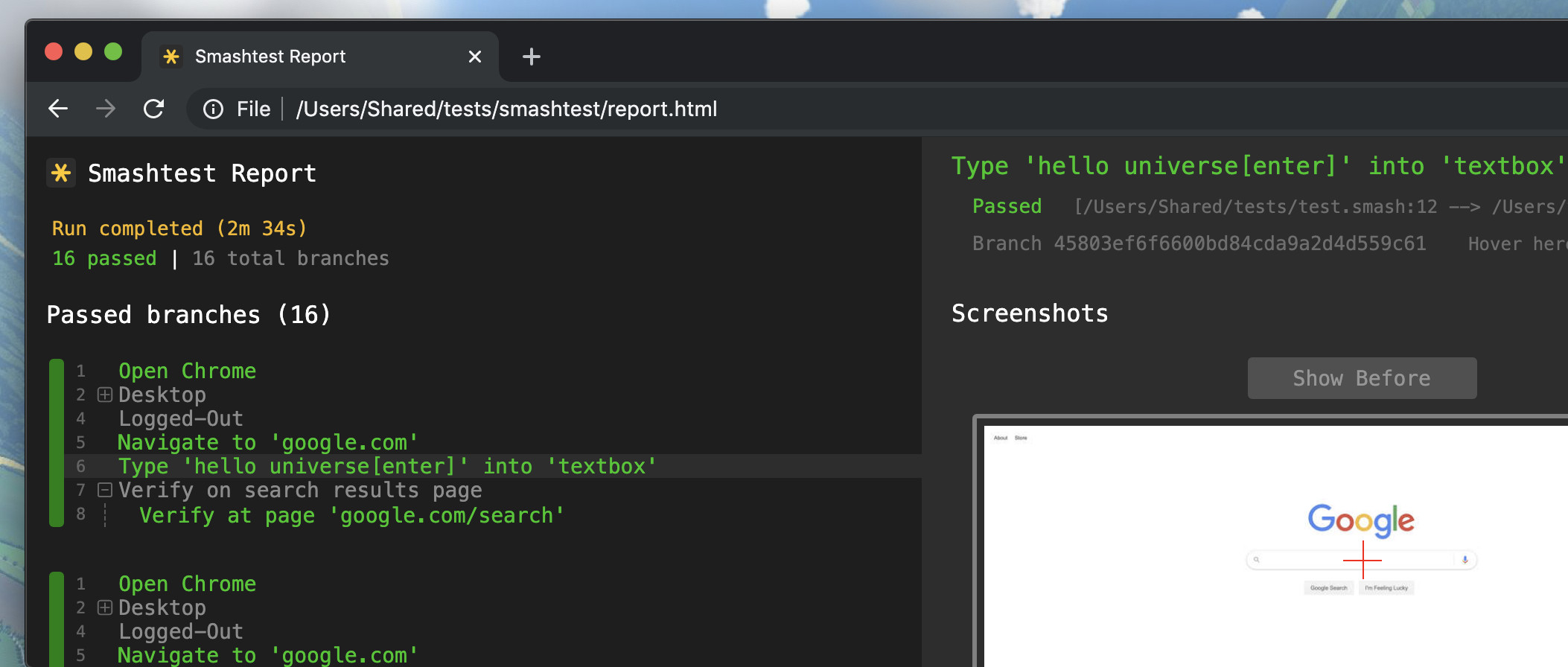This screenshot has height=667, width=1568.
Task: Click '16 total branches' text
Action: coord(290,258)
